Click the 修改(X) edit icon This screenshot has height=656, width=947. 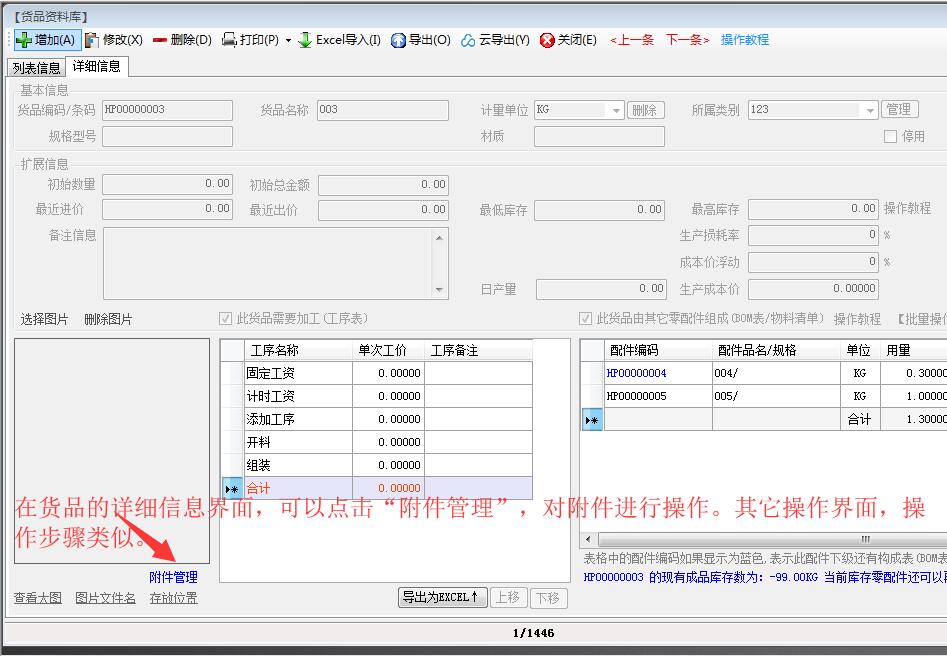coord(92,40)
